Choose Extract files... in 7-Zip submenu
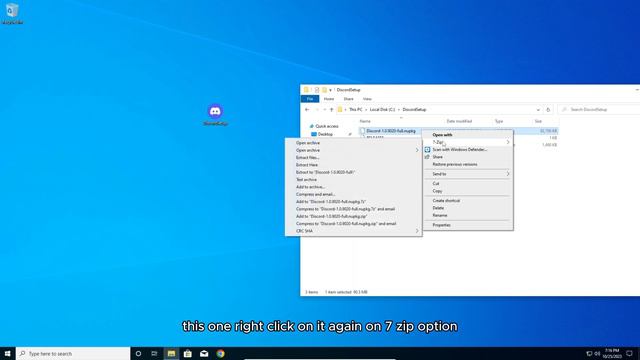The height and width of the screenshot is (360, 640). (353, 158)
